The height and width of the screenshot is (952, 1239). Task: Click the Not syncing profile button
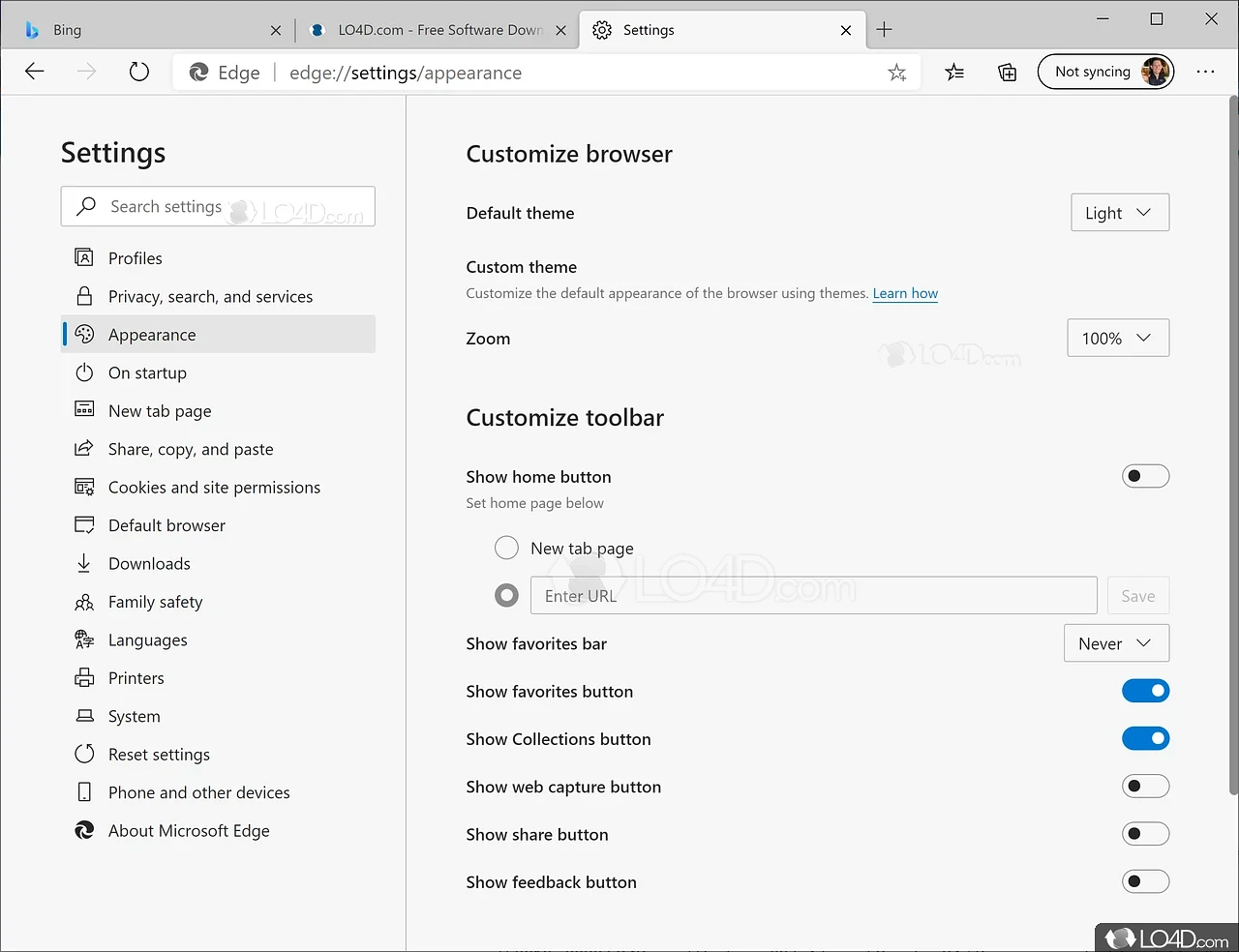click(1105, 72)
